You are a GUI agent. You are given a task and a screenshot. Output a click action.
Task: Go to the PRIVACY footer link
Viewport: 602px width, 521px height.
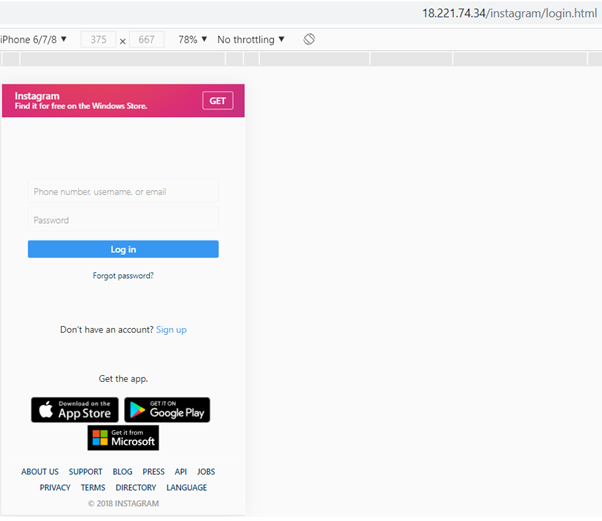point(55,488)
